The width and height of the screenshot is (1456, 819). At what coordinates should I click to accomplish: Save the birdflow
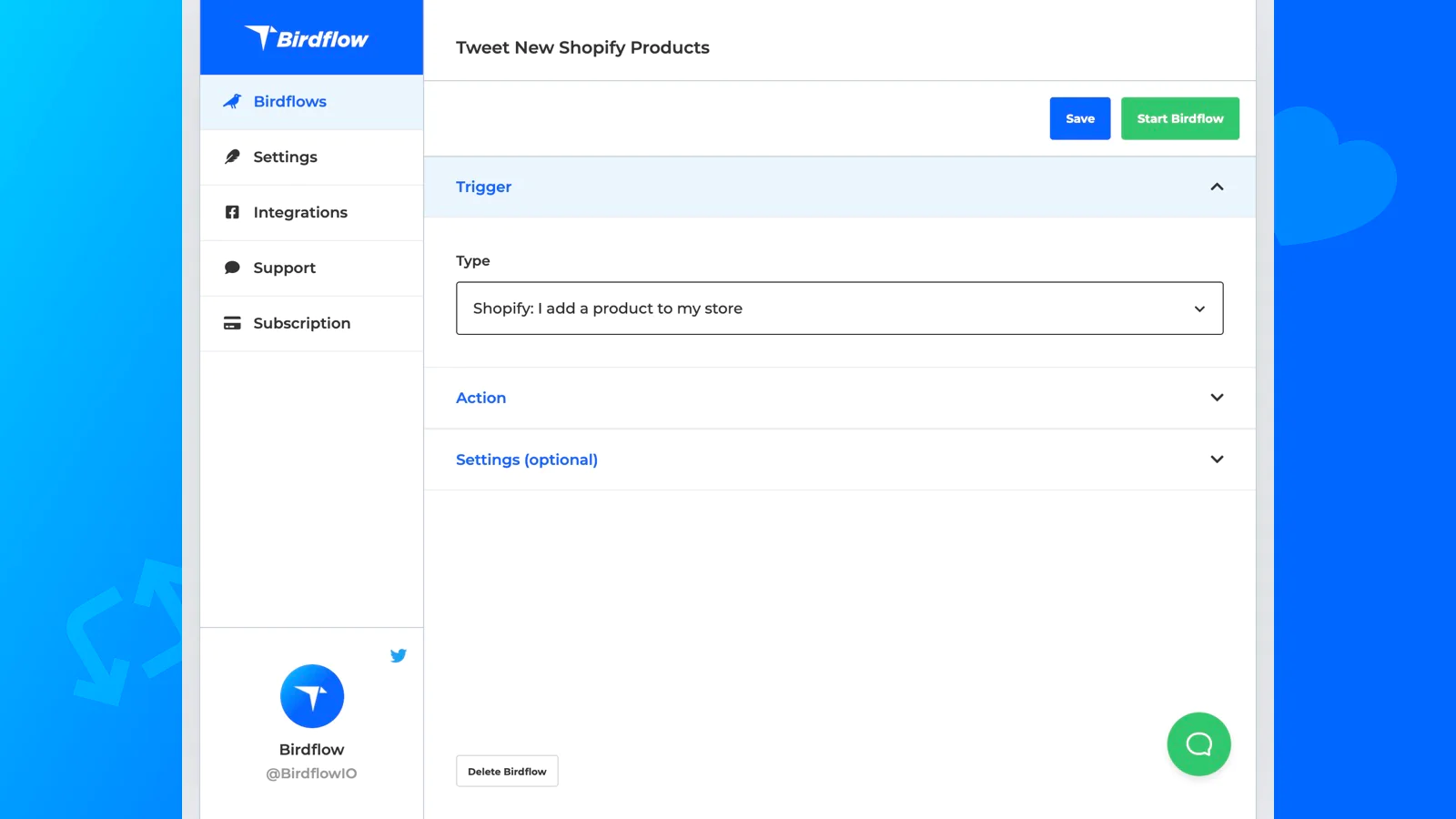(x=1080, y=118)
